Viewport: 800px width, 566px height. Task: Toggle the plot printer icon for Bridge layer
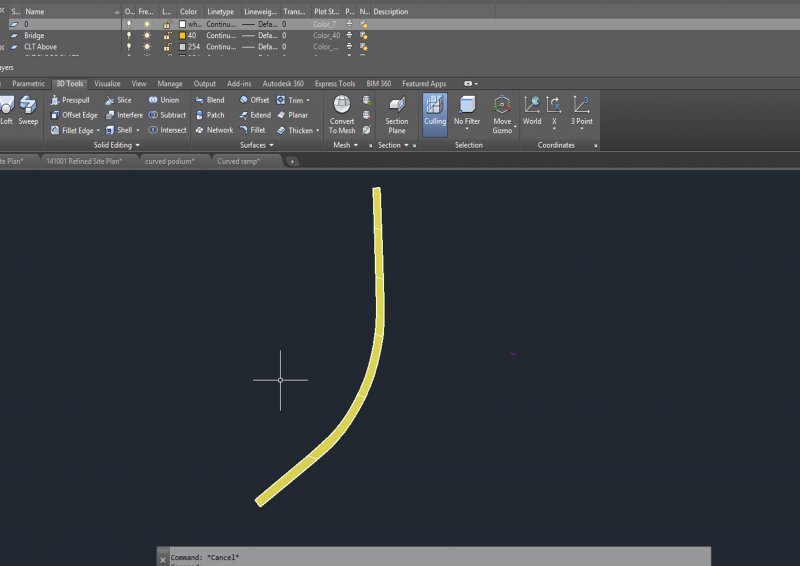pyautogui.click(x=349, y=35)
